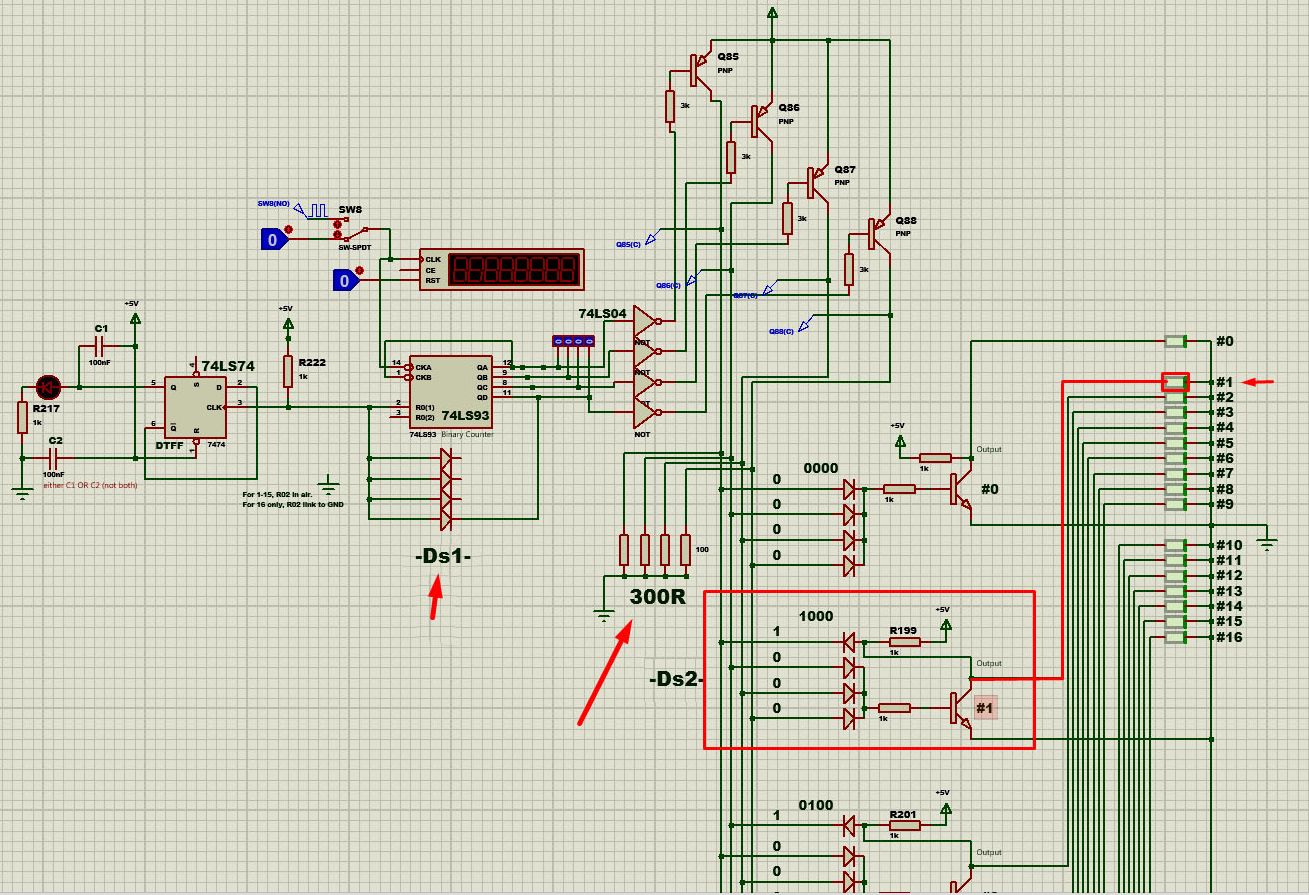Select the NPN transistor labeled #0
The width and height of the screenshot is (1309, 895).
pos(960,490)
